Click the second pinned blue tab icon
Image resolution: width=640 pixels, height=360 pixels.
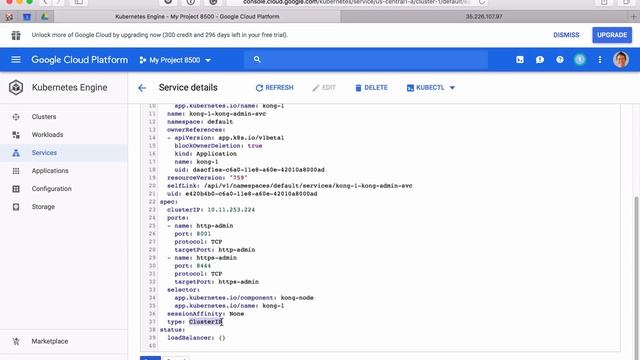(x=27, y=17)
